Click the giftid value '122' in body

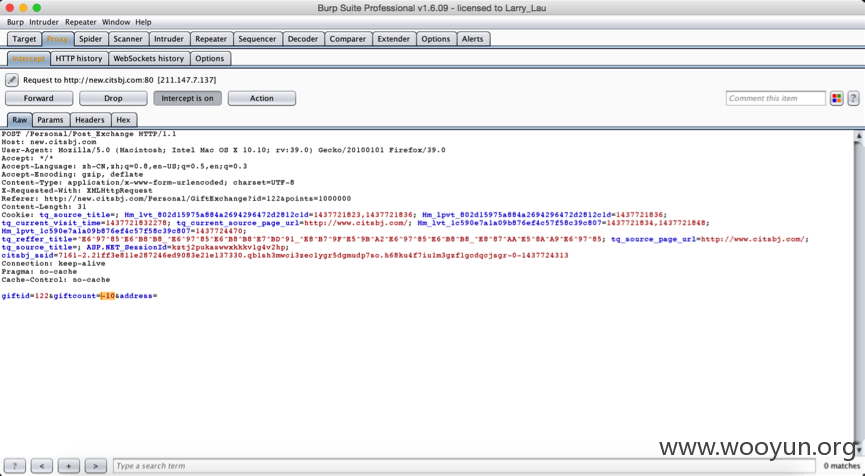[x=41, y=296]
